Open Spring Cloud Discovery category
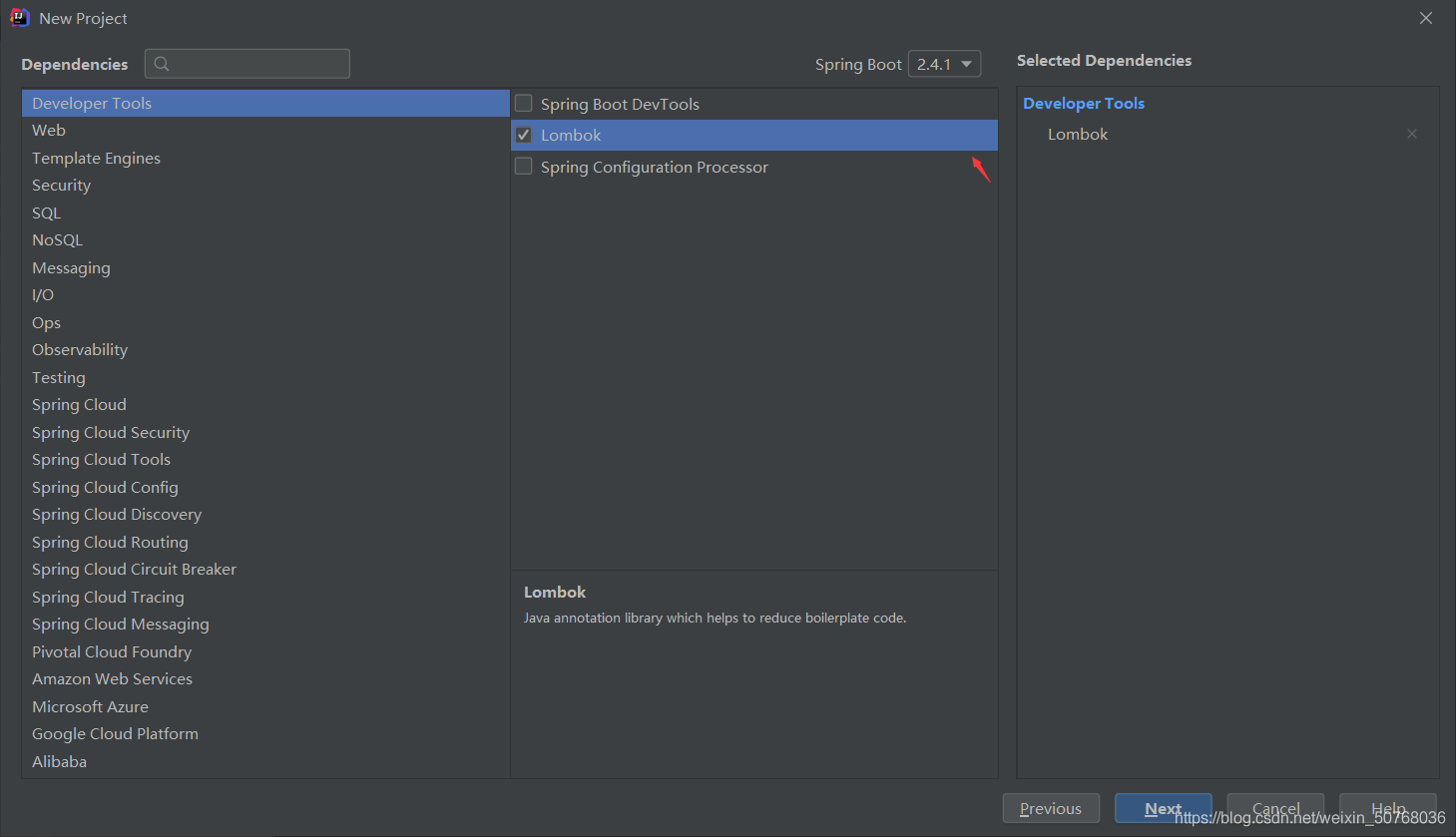The height and width of the screenshot is (837, 1456). click(x=265, y=515)
